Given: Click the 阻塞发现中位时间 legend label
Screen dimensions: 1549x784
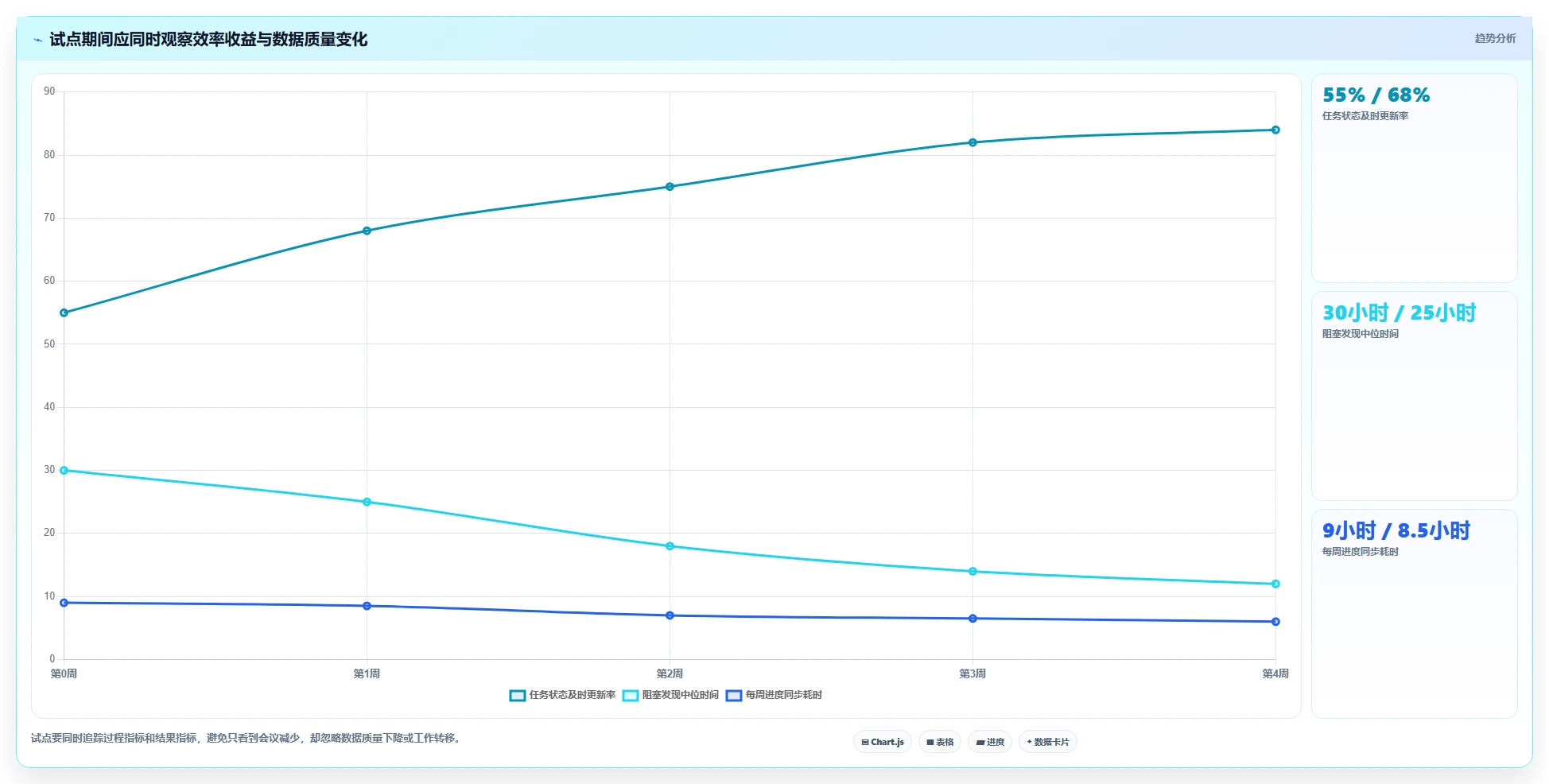Looking at the screenshot, I should 681,695.
